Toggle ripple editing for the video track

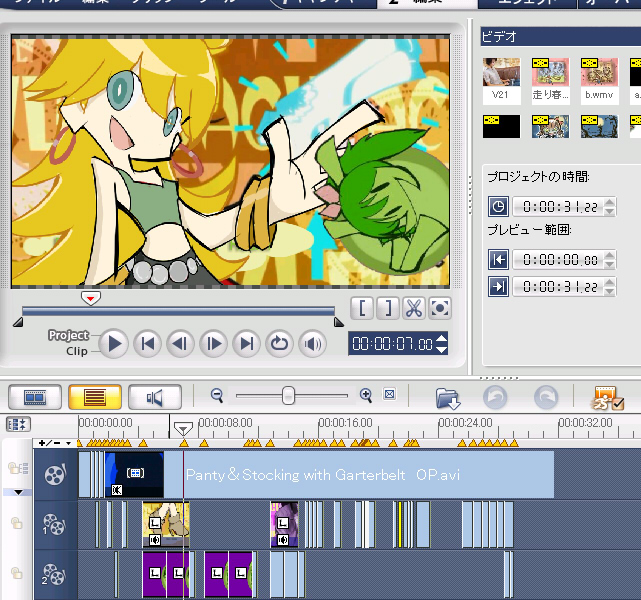(x=18, y=468)
